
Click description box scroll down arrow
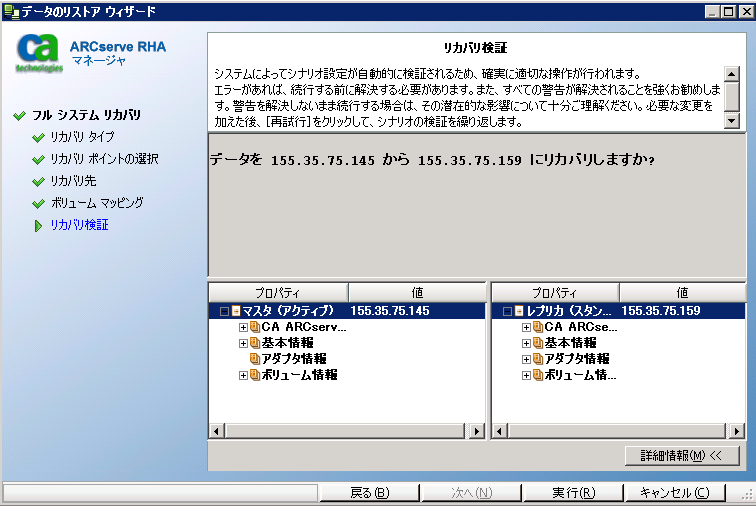coord(731,121)
